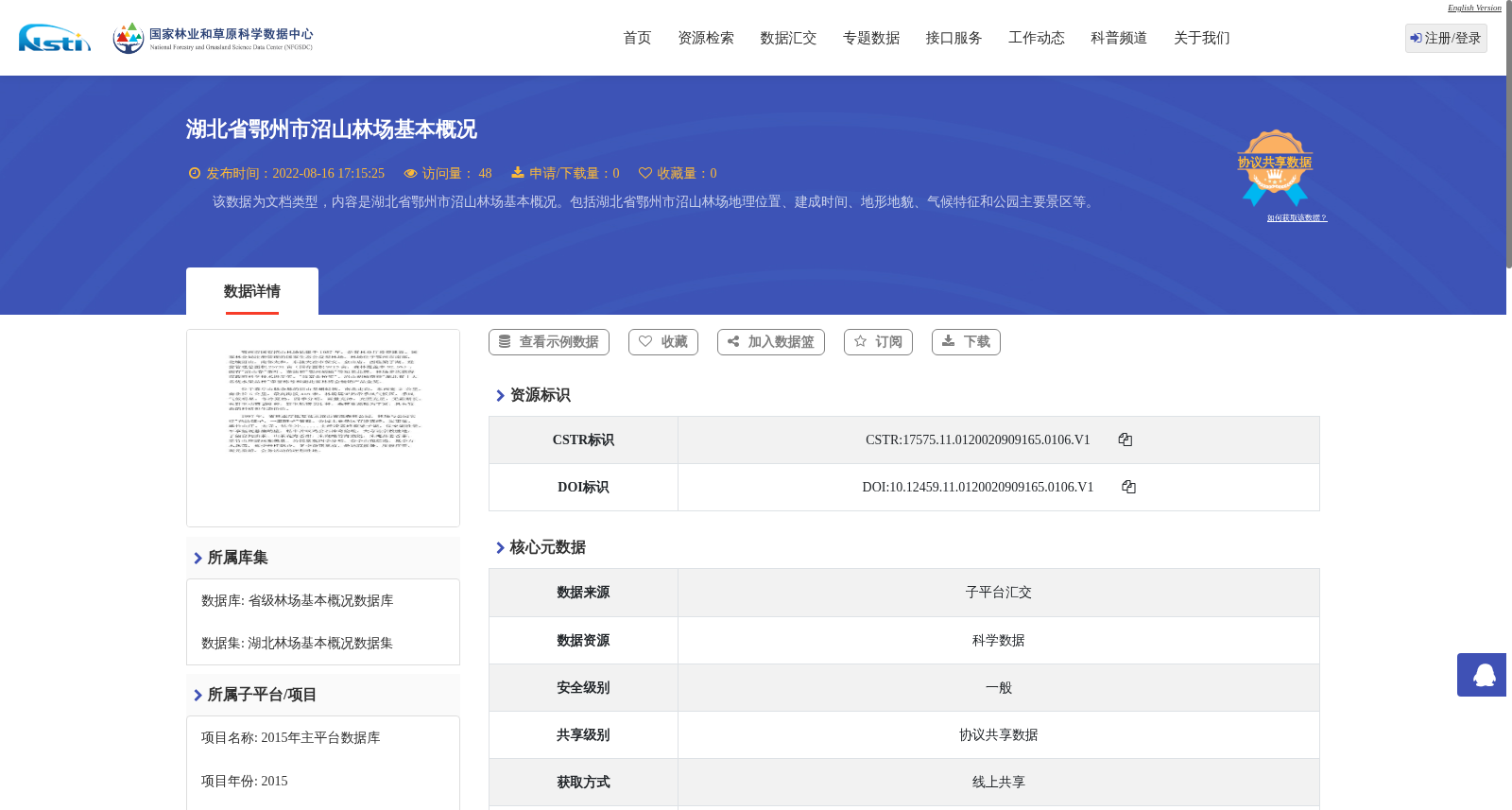Click the 加入数据篮 button
This screenshot has width=1512, height=810.
(x=771, y=342)
